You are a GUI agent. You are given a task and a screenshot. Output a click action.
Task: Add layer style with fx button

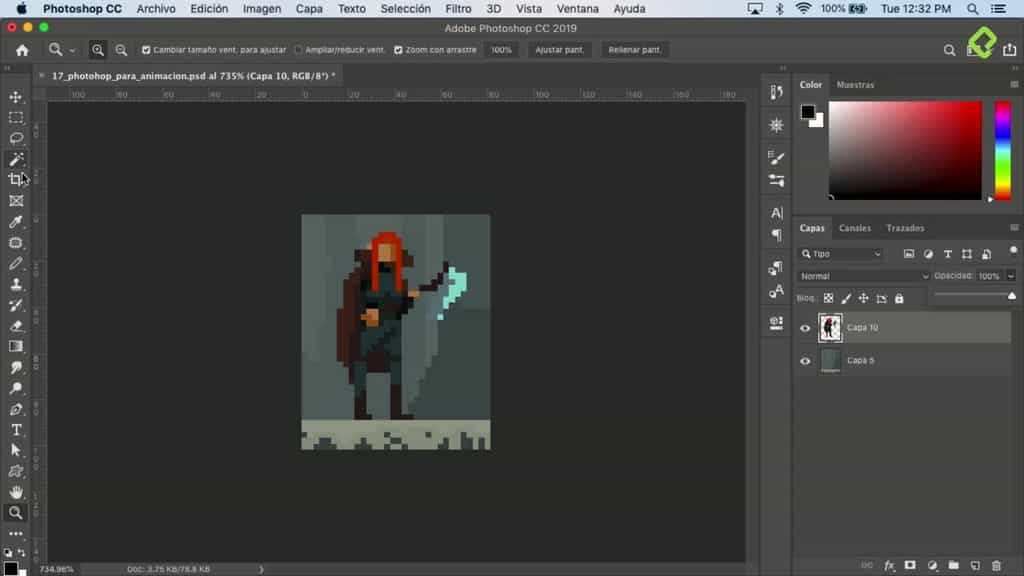[x=889, y=566]
